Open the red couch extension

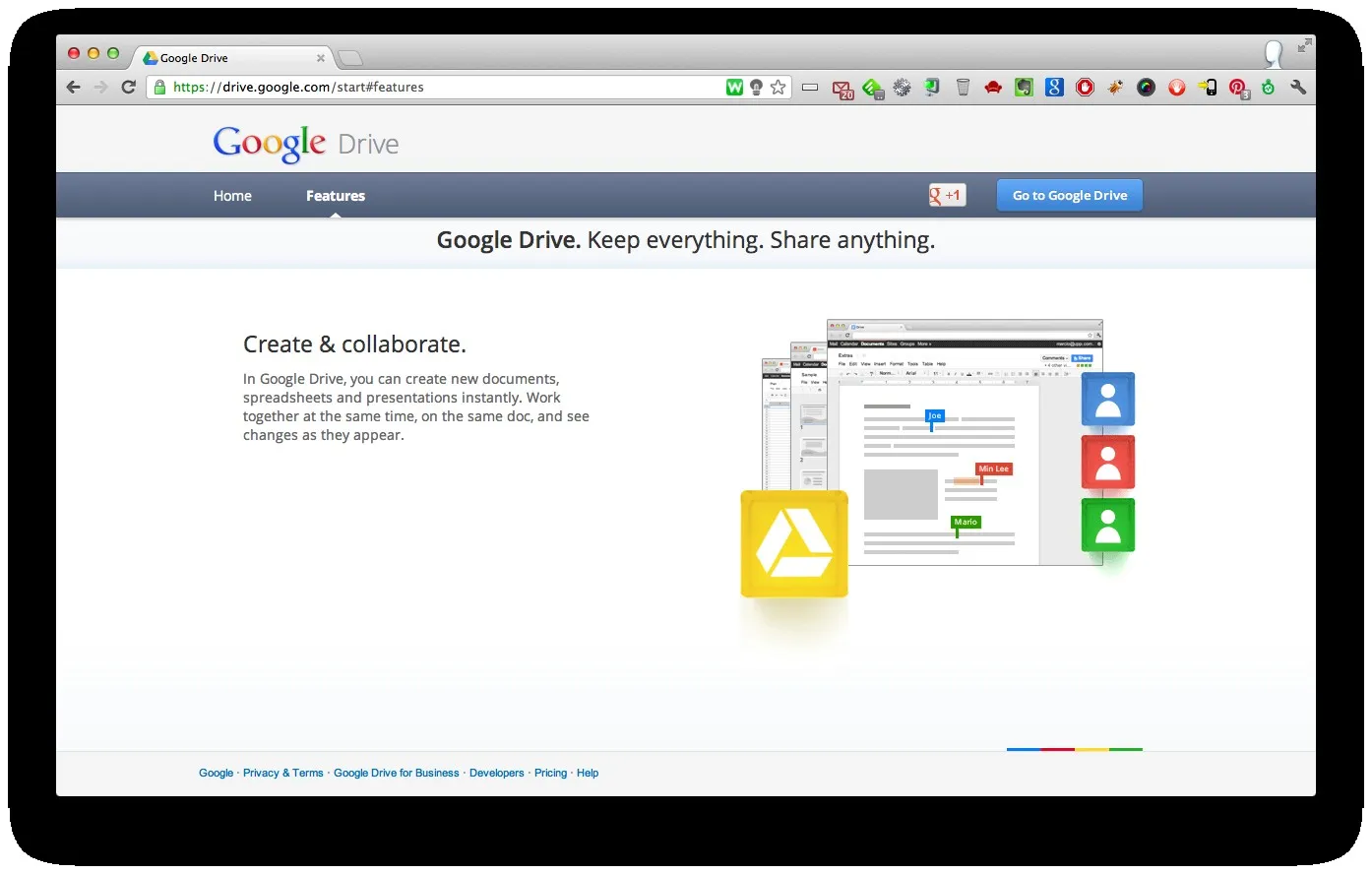993,88
